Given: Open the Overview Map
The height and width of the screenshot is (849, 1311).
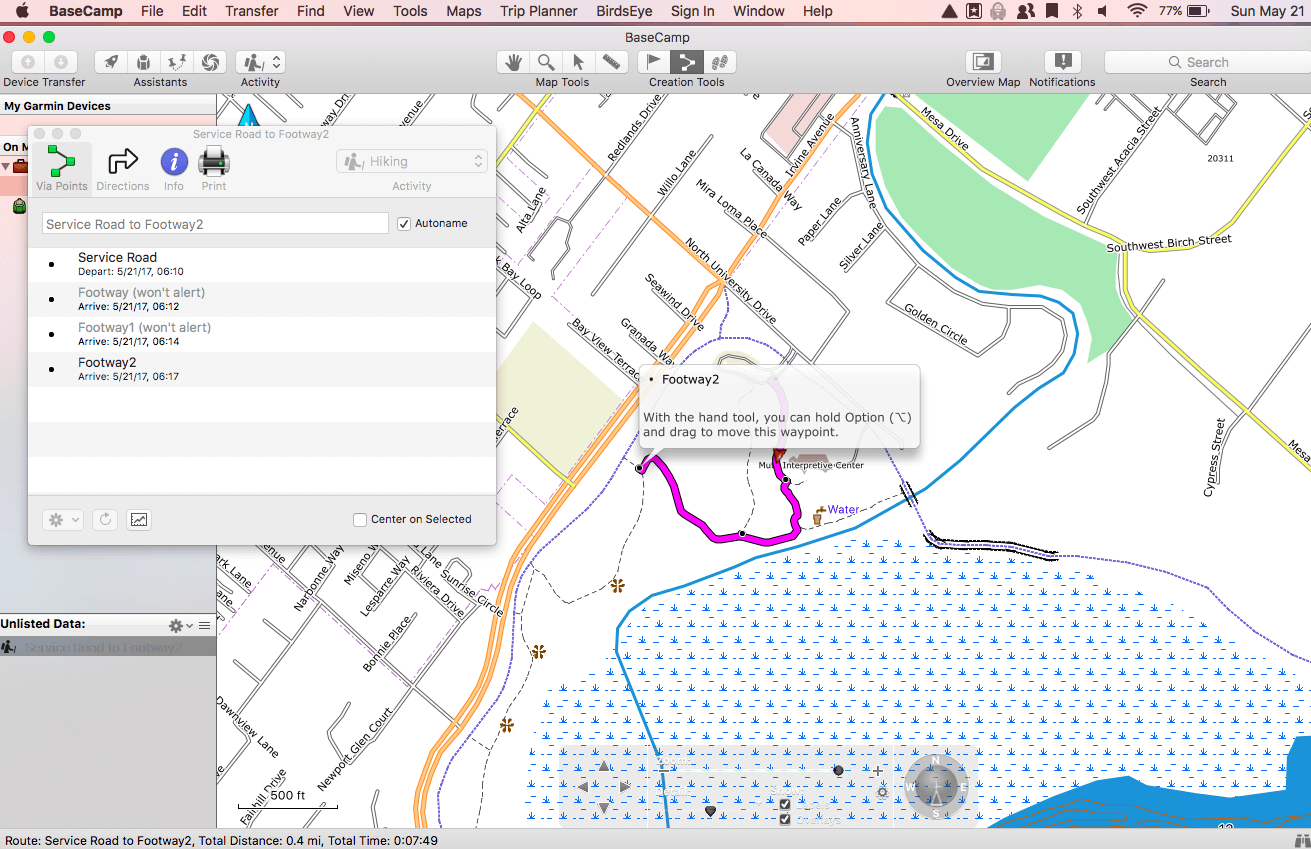Looking at the screenshot, I should 983,62.
